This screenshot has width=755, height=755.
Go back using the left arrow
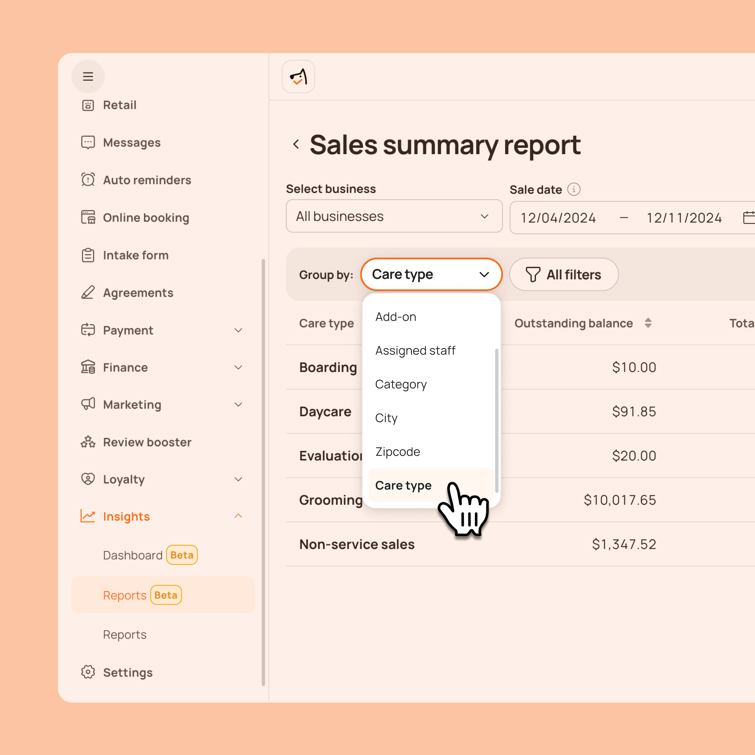point(296,144)
